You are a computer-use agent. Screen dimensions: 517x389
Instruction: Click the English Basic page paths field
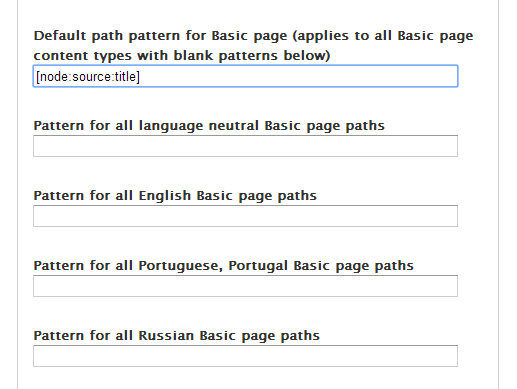(x=245, y=216)
